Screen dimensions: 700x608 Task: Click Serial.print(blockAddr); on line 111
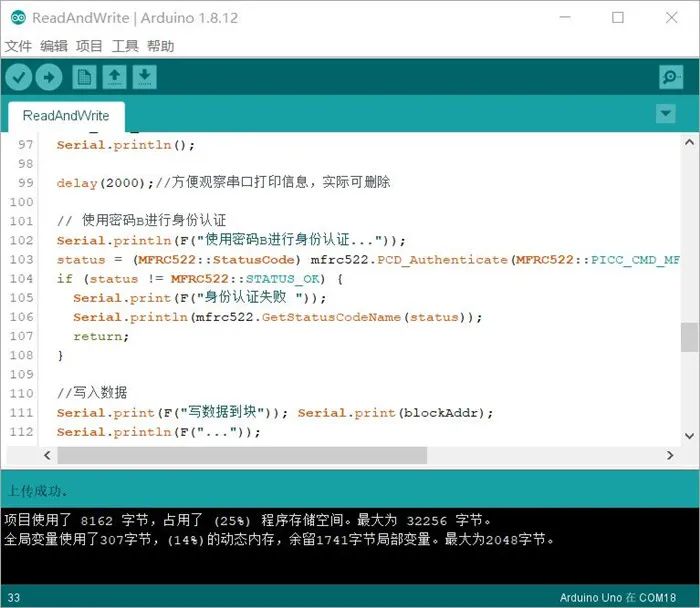[x=396, y=413]
